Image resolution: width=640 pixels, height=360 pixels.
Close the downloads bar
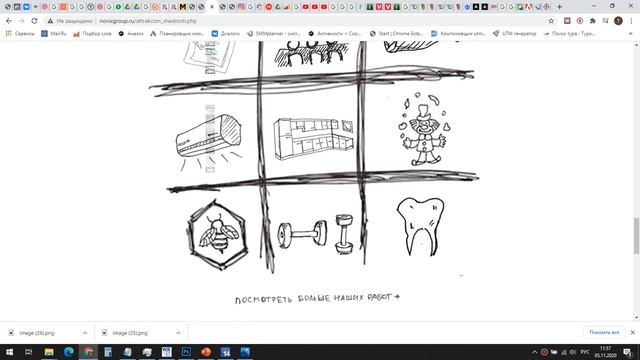633,333
